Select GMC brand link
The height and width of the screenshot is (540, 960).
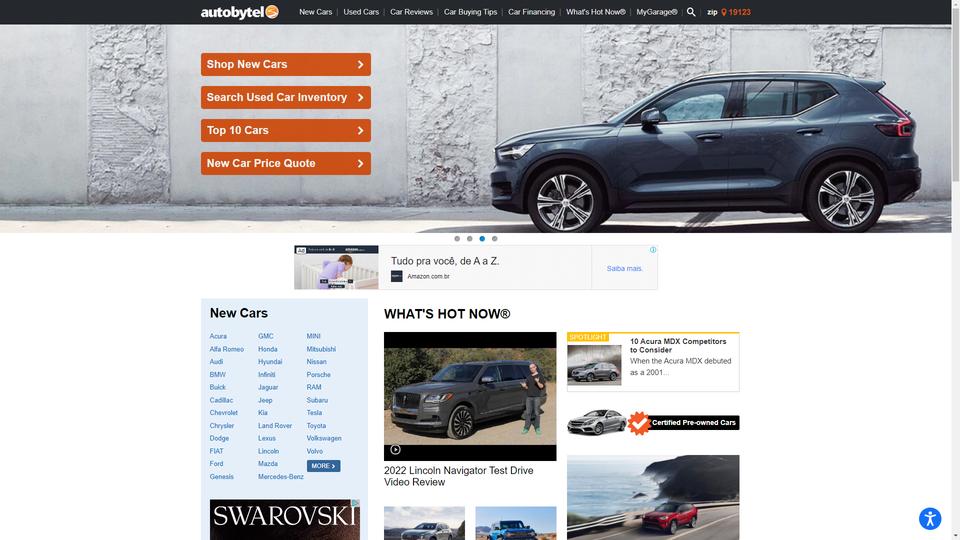click(266, 336)
